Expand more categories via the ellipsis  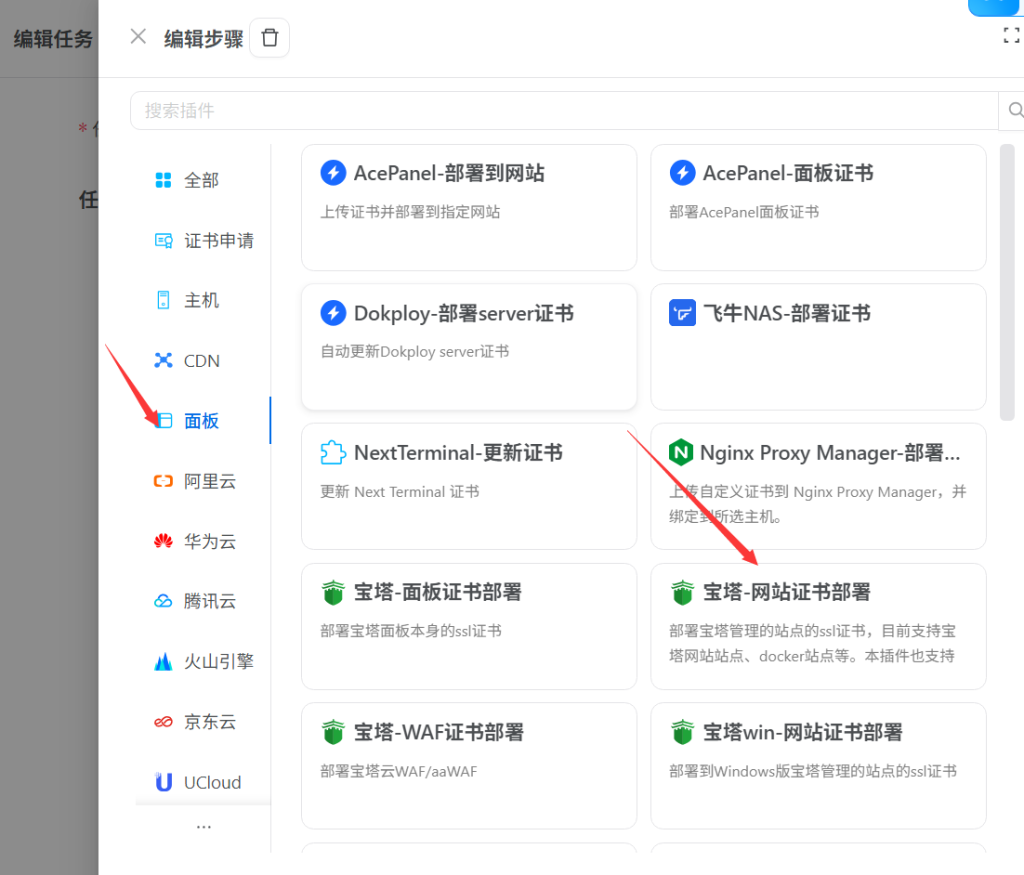(204, 827)
